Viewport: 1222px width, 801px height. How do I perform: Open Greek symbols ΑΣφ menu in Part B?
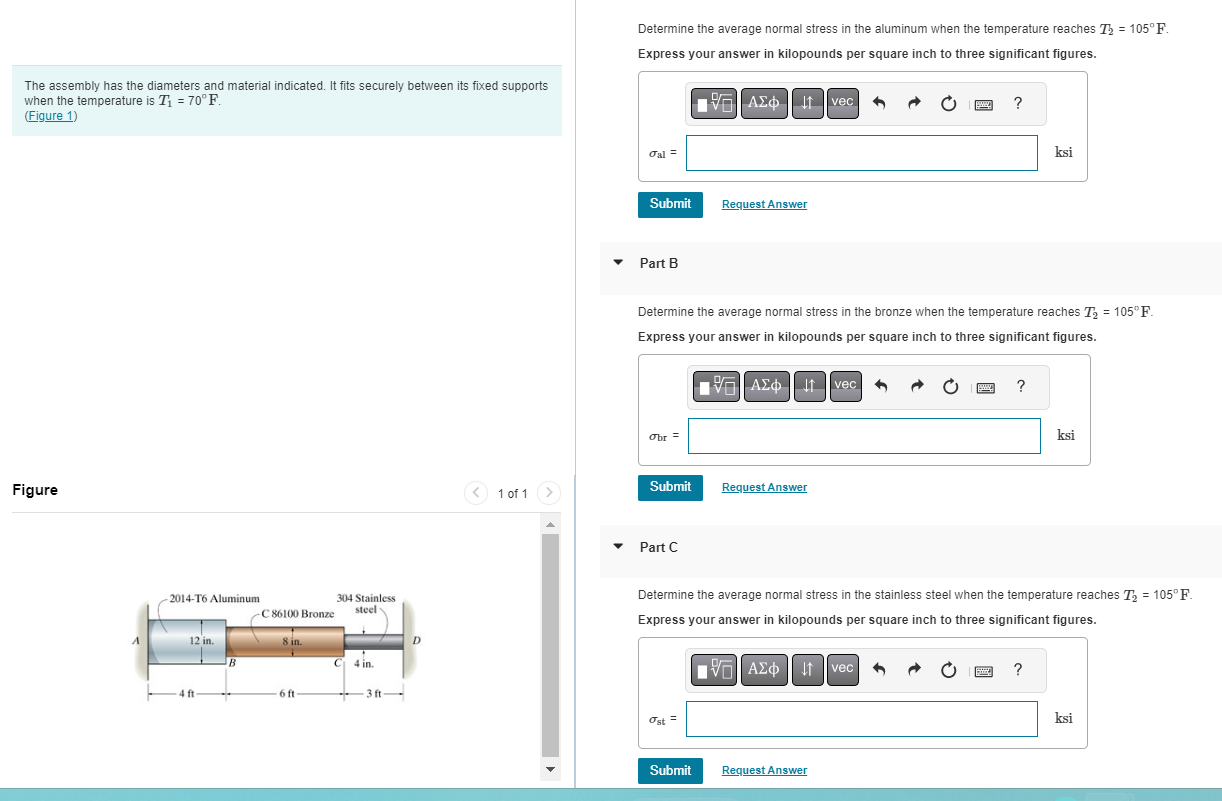pyautogui.click(x=768, y=385)
